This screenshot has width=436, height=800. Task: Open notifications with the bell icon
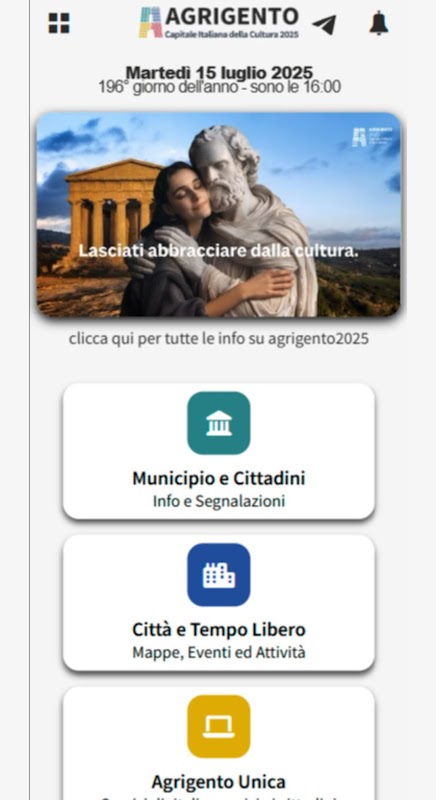click(x=379, y=23)
